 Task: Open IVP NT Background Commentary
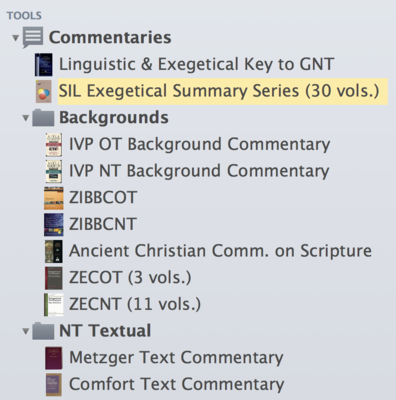click(199, 171)
